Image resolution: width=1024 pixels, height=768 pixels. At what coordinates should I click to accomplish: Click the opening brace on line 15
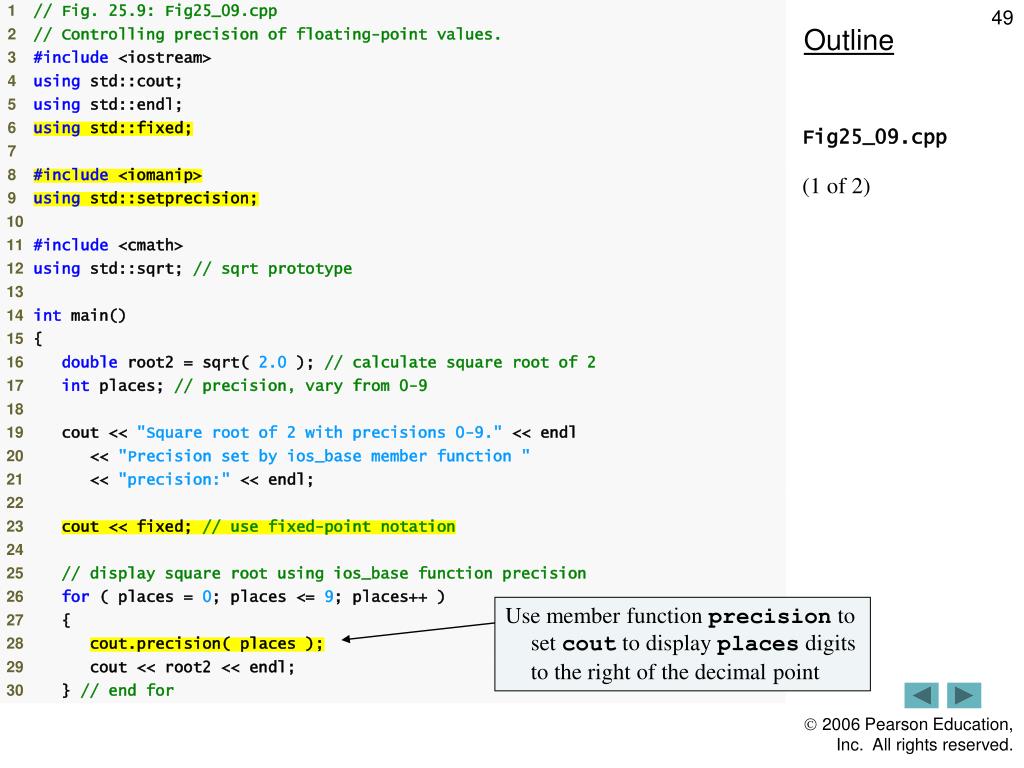click(38, 339)
